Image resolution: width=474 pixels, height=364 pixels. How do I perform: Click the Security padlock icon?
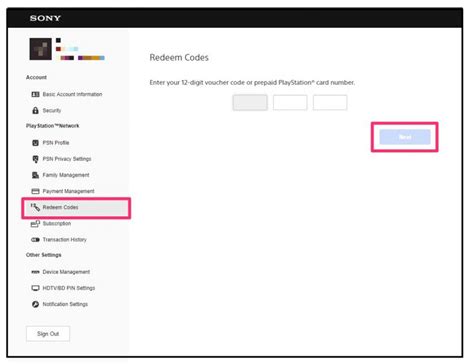(35, 110)
